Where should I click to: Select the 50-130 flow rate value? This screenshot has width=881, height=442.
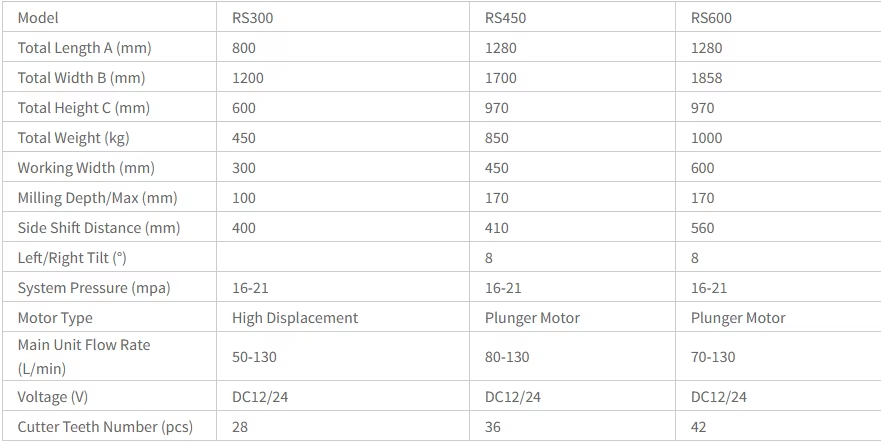pyautogui.click(x=254, y=357)
